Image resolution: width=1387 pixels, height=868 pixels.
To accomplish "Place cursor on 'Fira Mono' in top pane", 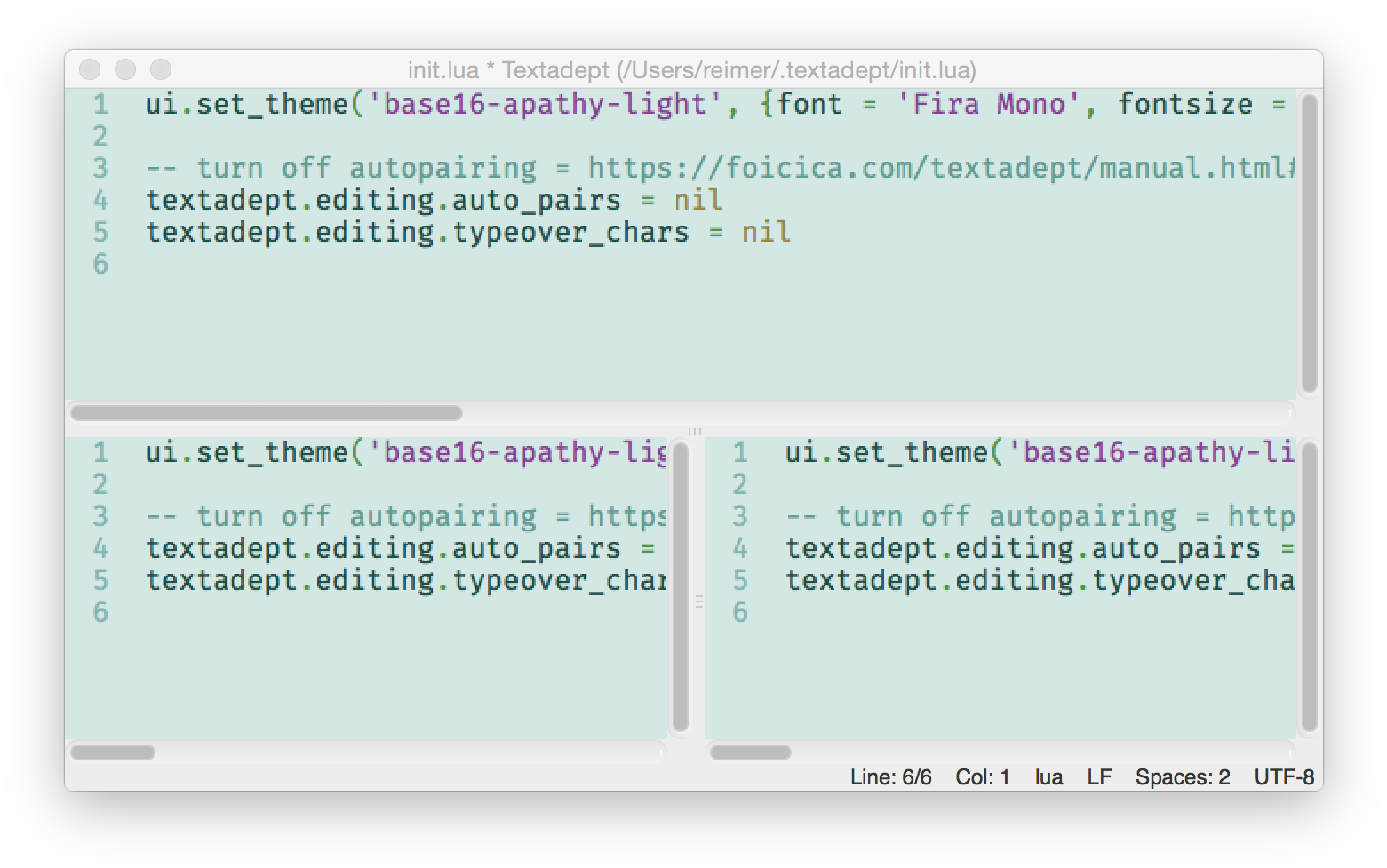I will pyautogui.click(x=988, y=104).
